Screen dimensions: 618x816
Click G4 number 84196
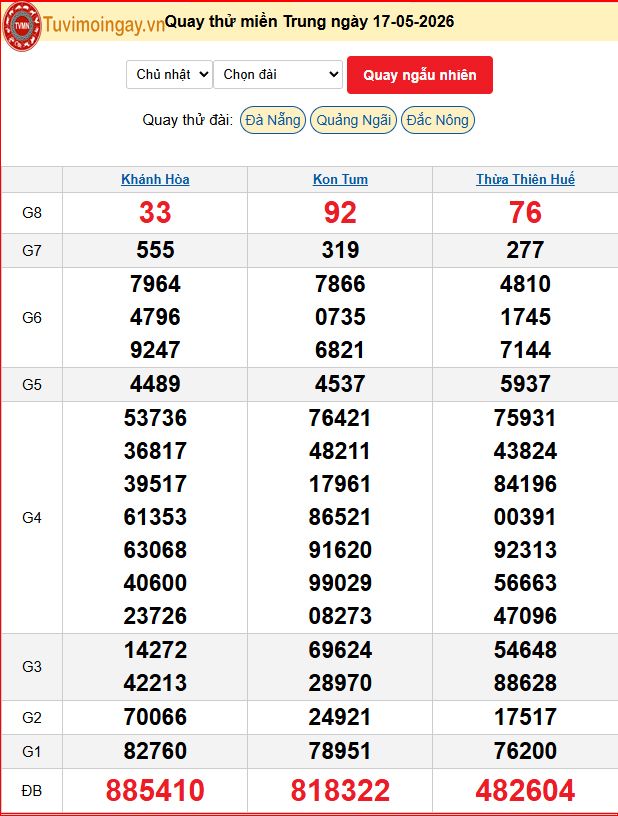coord(525,484)
